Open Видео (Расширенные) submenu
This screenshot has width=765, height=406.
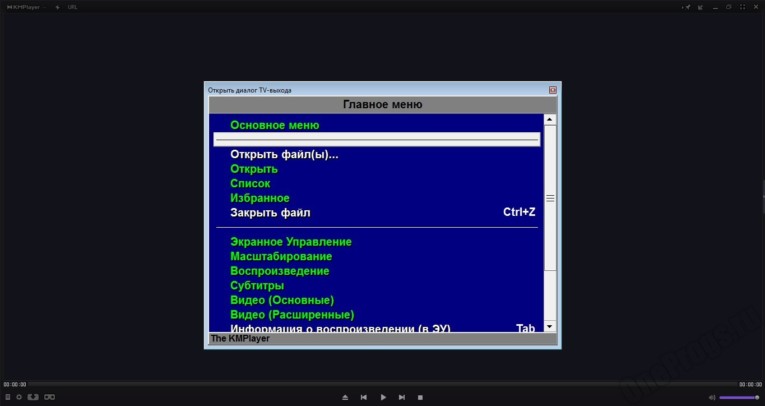(292, 315)
